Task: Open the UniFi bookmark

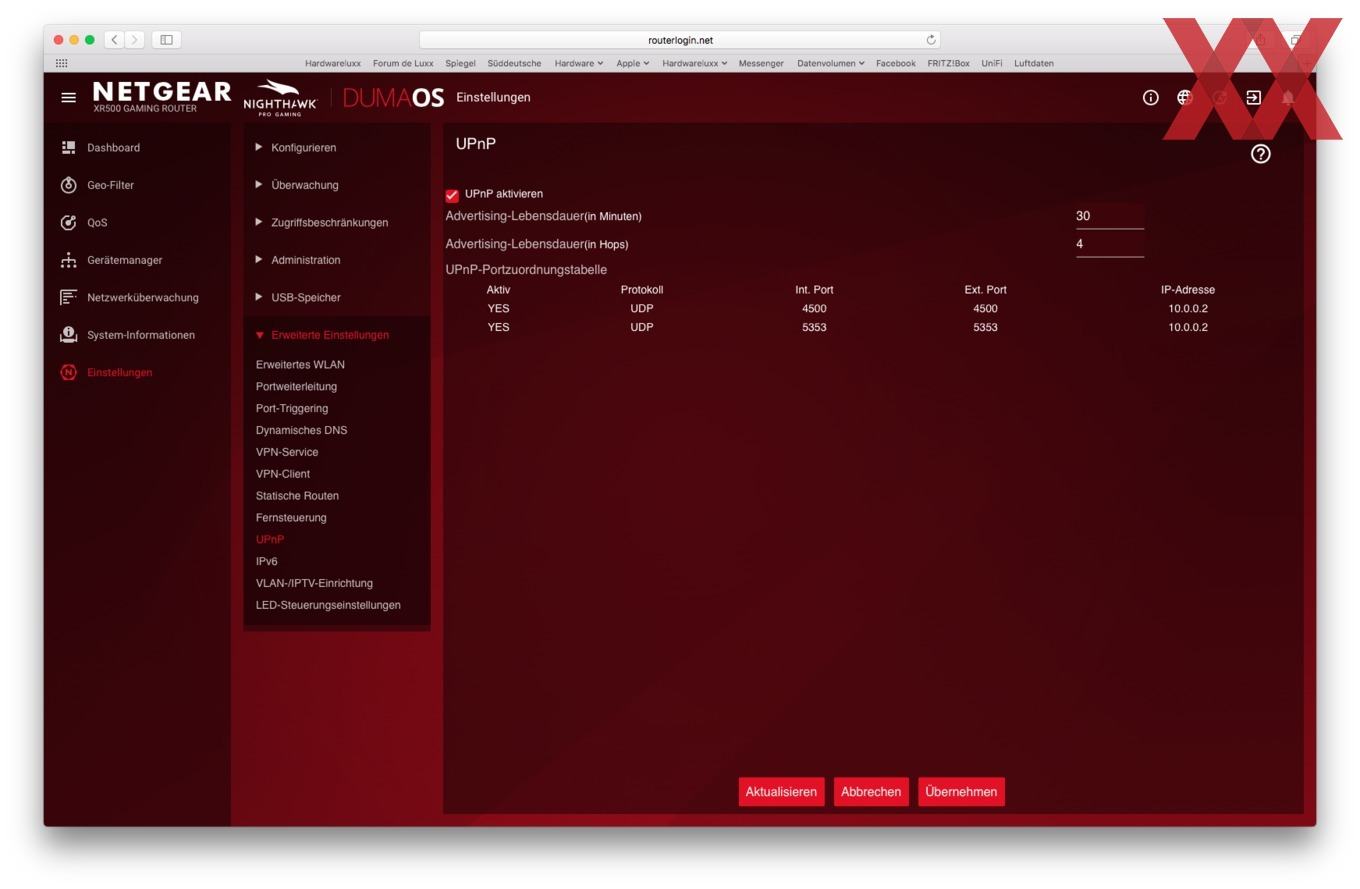Action: [x=991, y=63]
